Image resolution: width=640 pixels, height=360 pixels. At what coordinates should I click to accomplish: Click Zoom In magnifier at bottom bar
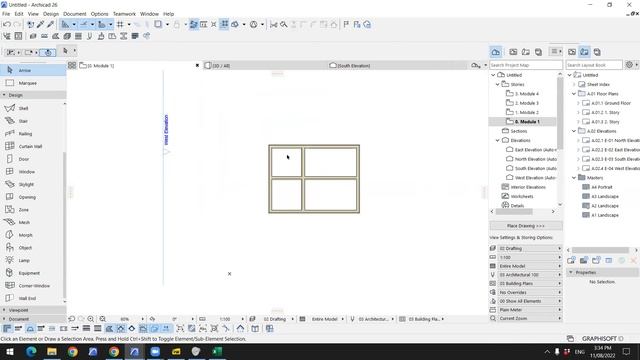91,319
